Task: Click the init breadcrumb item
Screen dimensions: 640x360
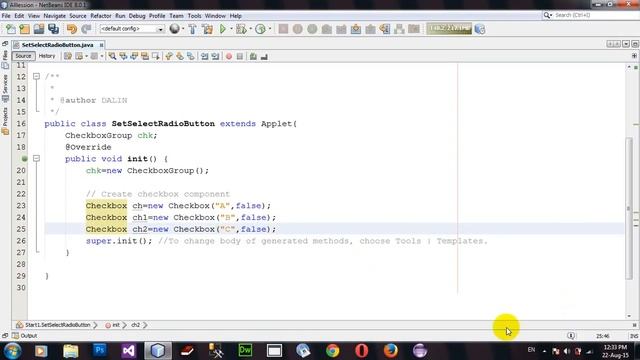Action: pos(116,325)
